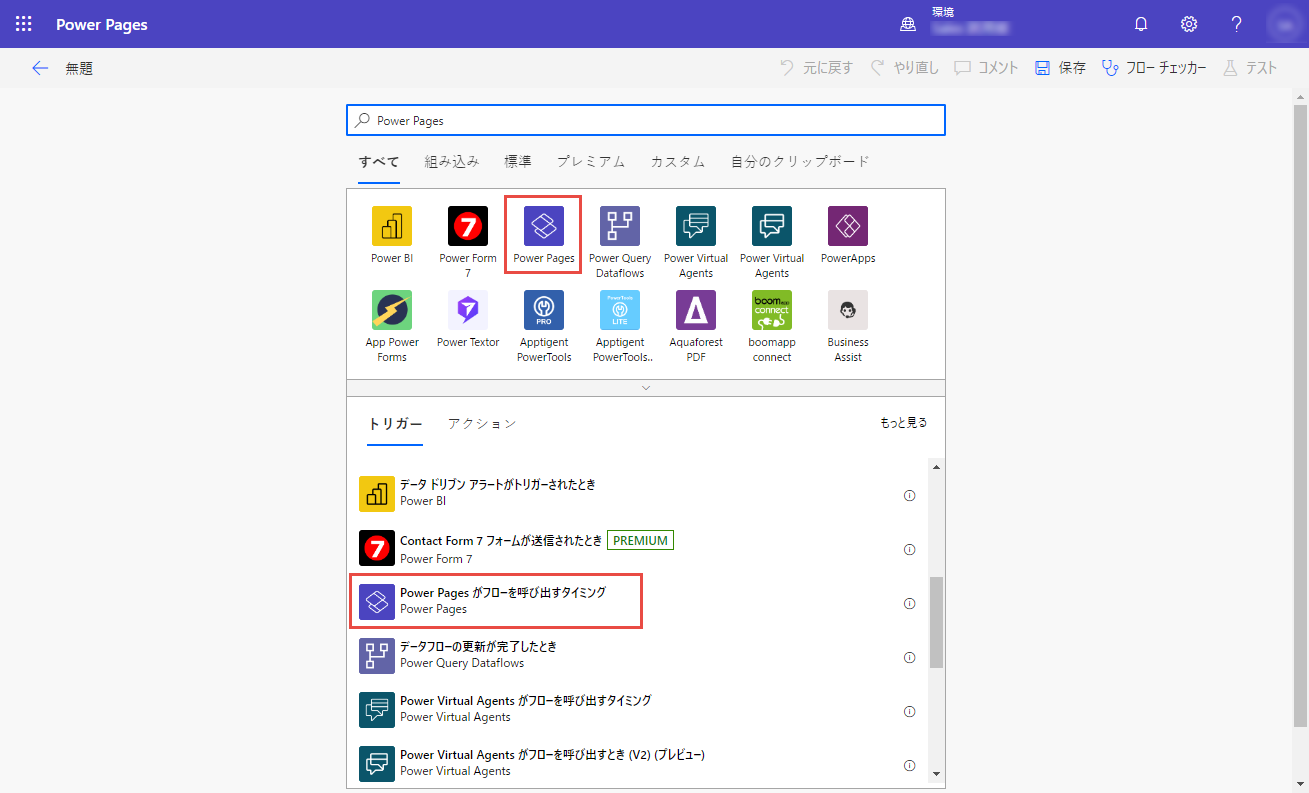Switch to the 標準 tab
This screenshot has height=793, width=1309.
coord(518,161)
